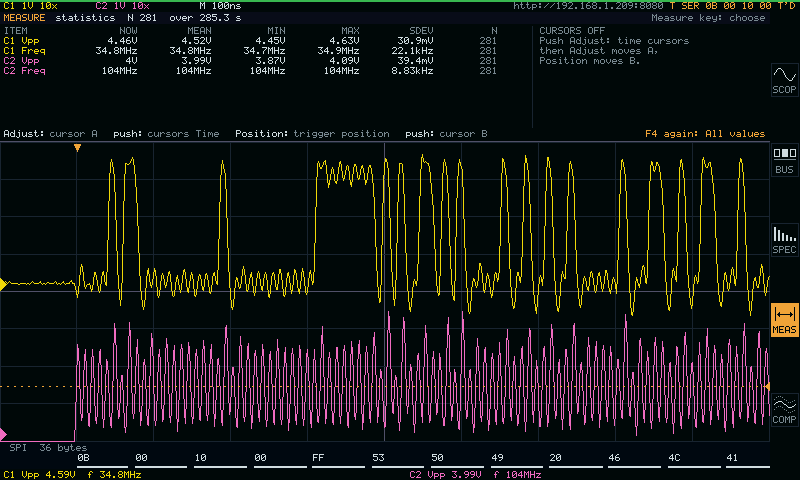Open the COMP component mode icon
The height and width of the screenshot is (480, 800).
[784, 409]
